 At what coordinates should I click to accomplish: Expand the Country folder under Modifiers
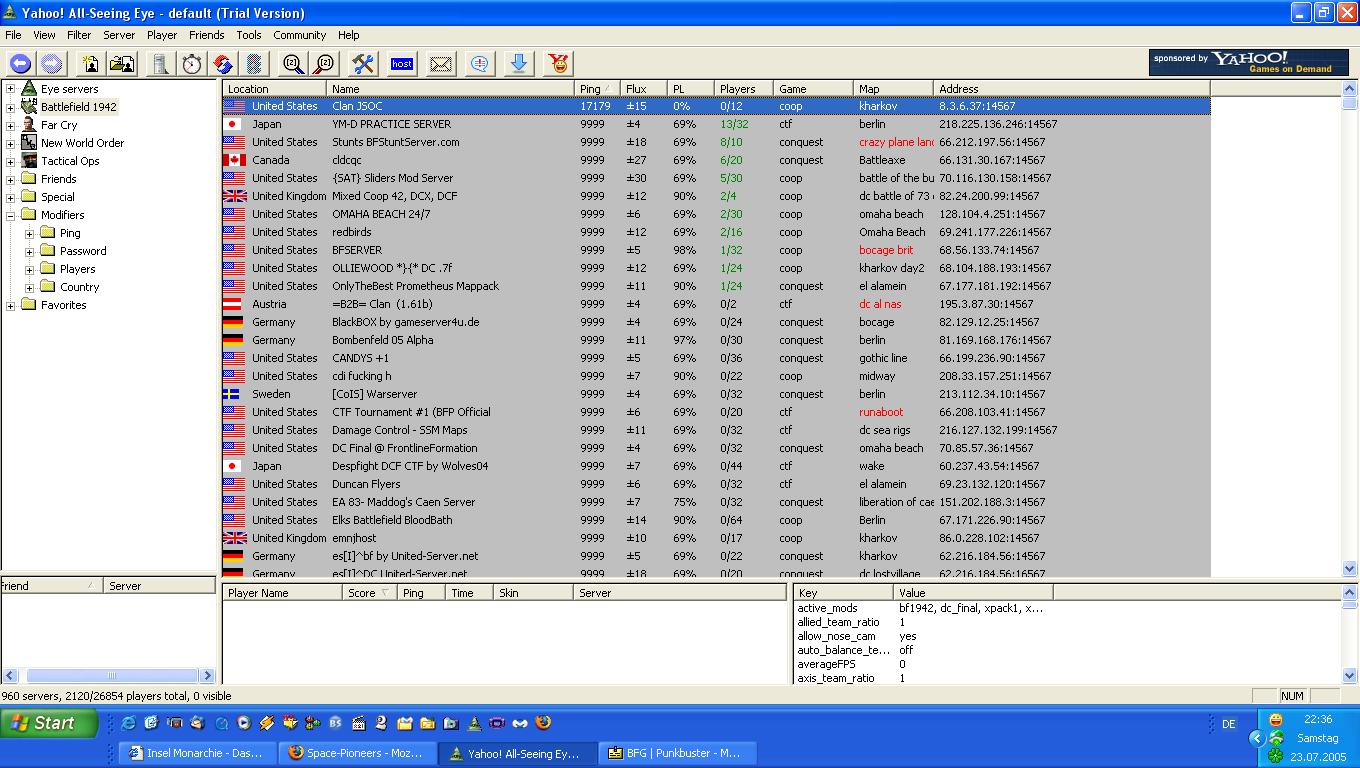[30, 287]
